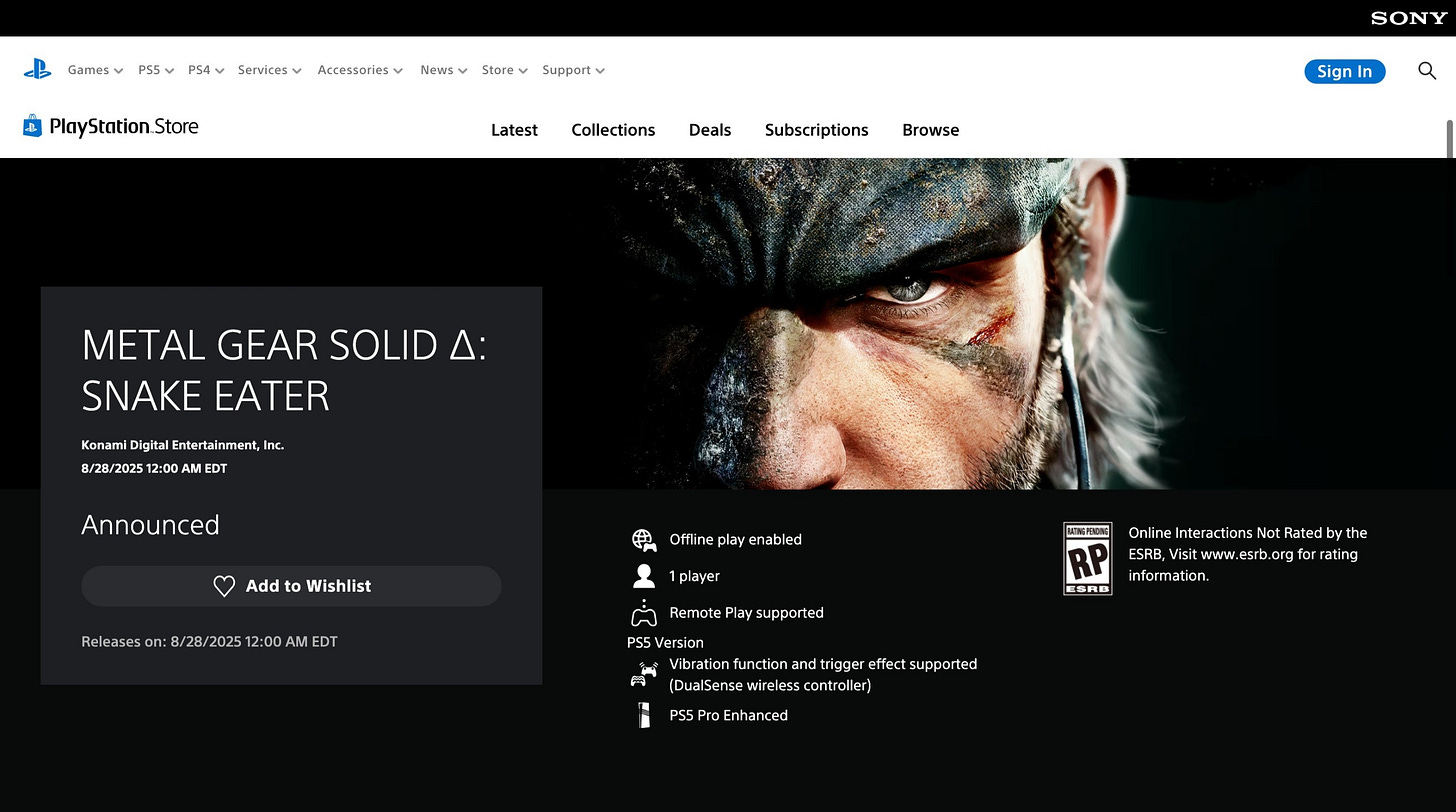Go to the Latest store tab
This screenshot has width=1456, height=812.
point(514,130)
